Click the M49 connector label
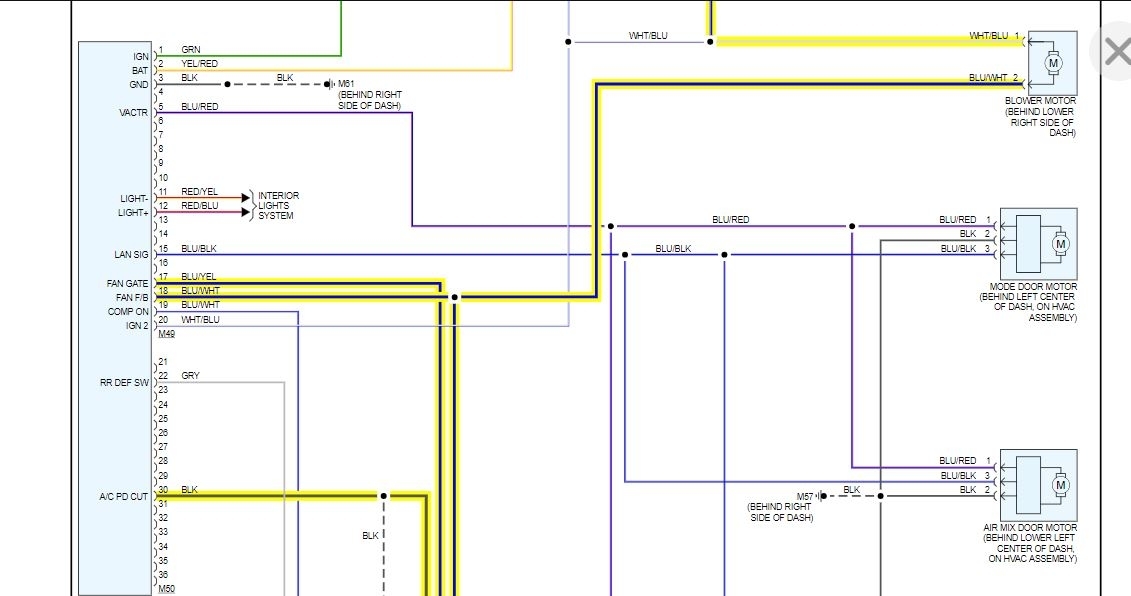The height and width of the screenshot is (596, 1131). [167, 333]
